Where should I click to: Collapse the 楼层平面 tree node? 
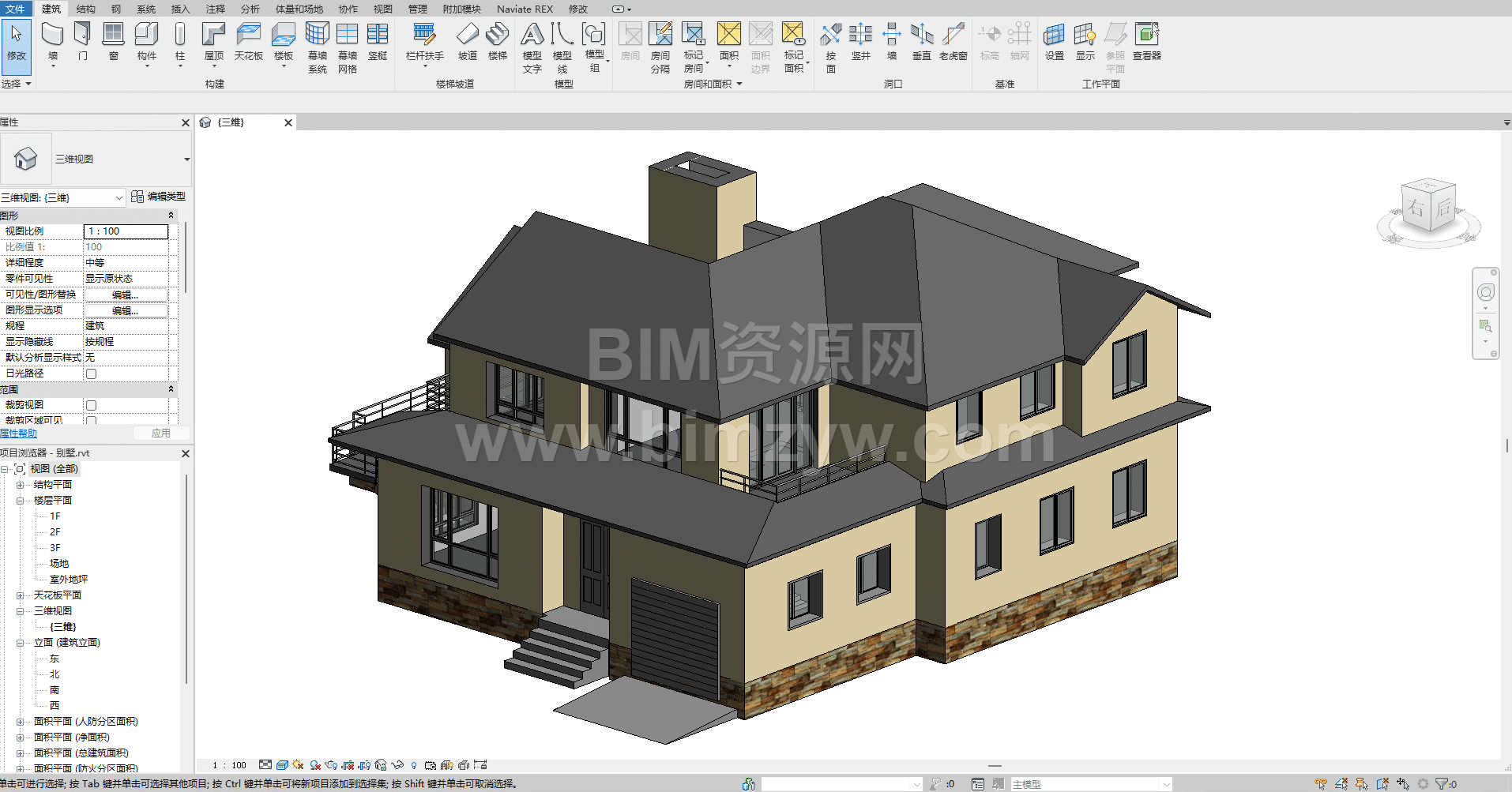coord(21,501)
